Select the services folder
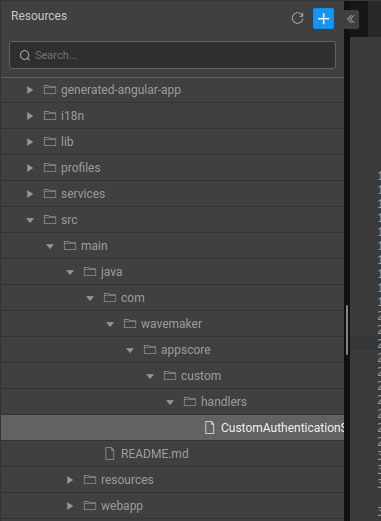This screenshot has height=521, width=381. [172, 194]
